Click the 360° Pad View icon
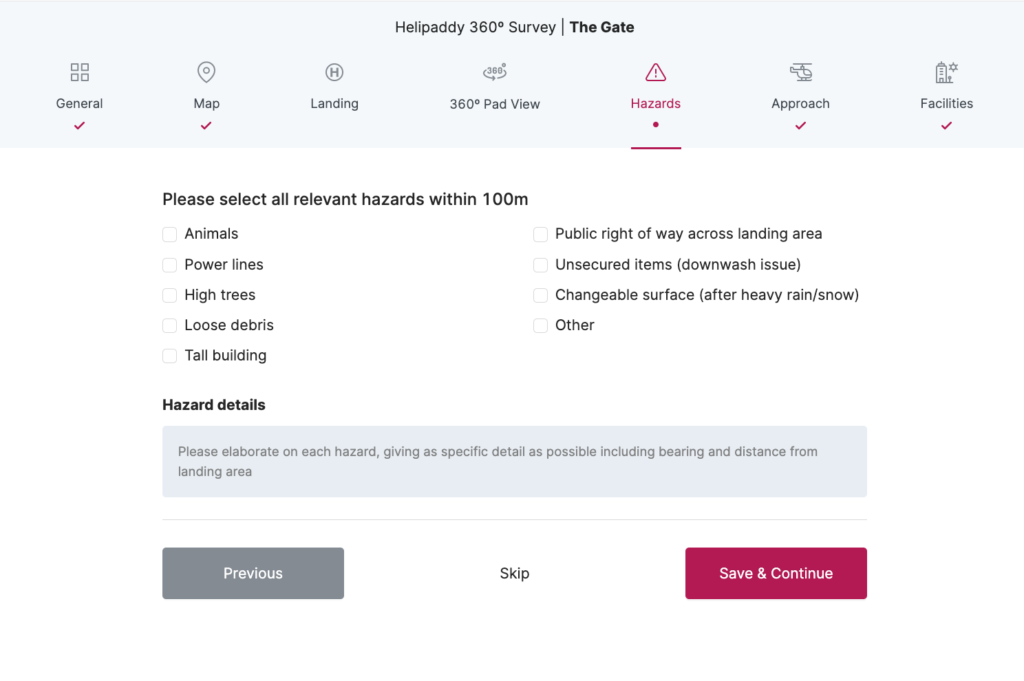 click(x=495, y=72)
